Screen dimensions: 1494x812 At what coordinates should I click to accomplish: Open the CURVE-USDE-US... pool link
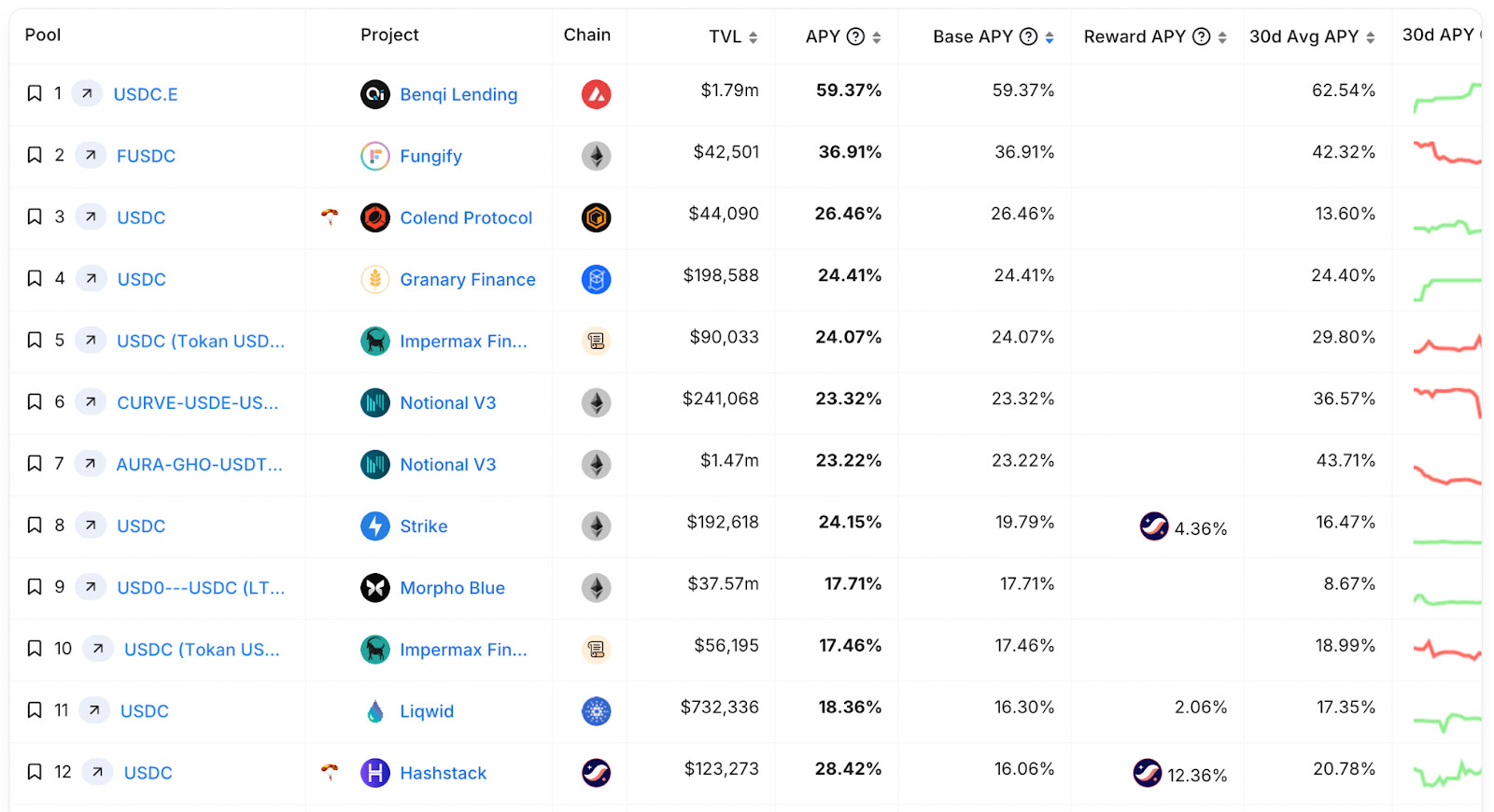point(197,402)
